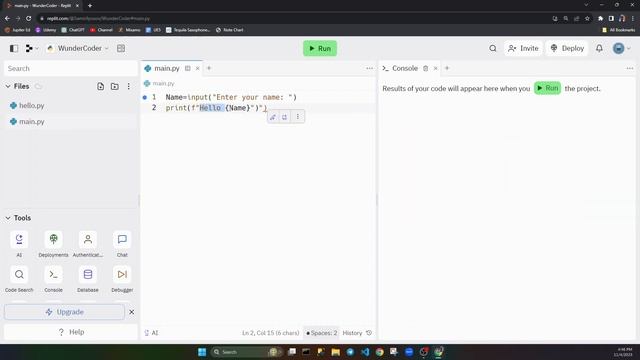Open the notifications bell
The image size is (640, 360).
[599, 48]
